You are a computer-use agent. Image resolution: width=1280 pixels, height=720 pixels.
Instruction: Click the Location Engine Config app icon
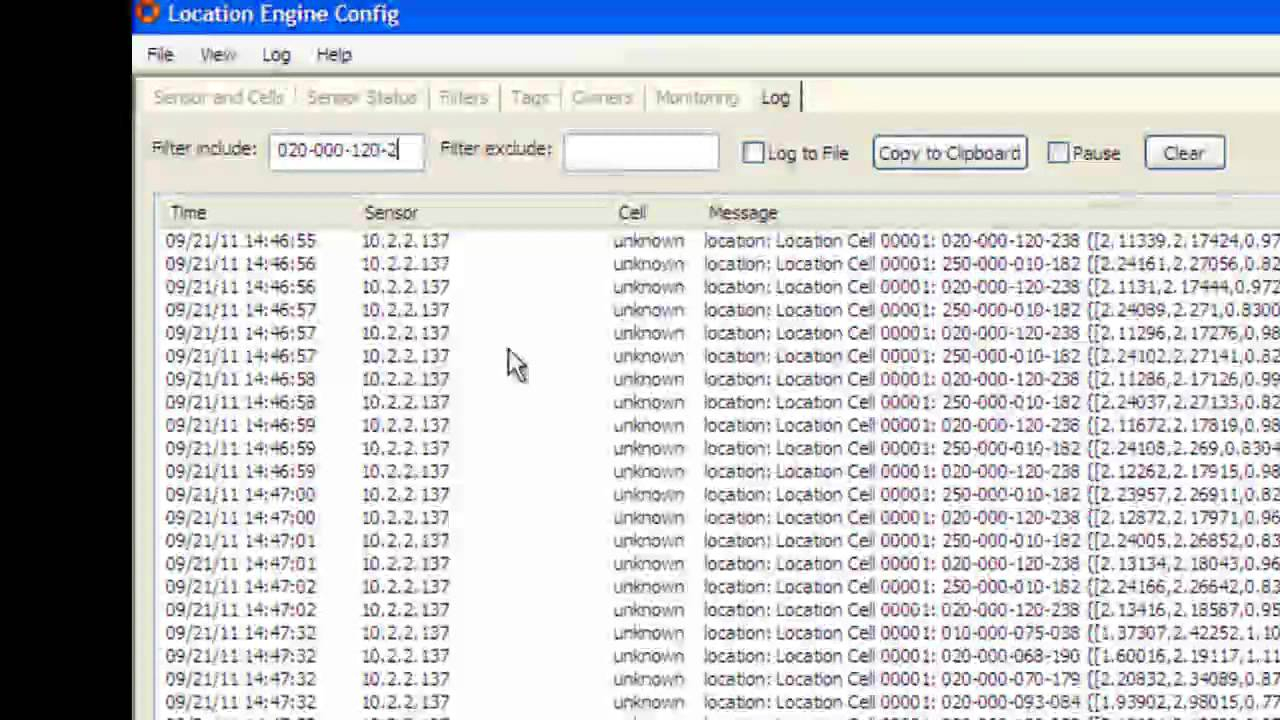tap(147, 12)
